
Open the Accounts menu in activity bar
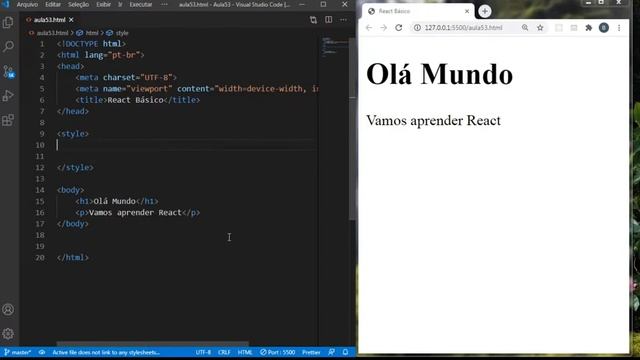(8, 309)
